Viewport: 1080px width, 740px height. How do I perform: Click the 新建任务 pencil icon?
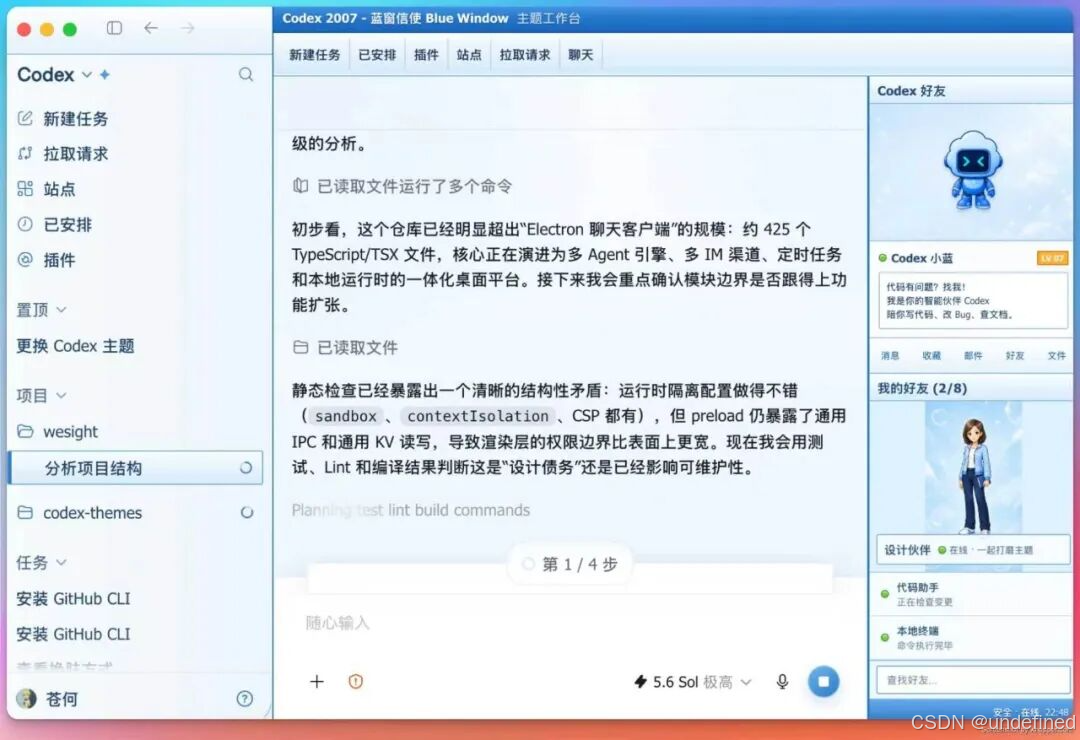pos(25,118)
